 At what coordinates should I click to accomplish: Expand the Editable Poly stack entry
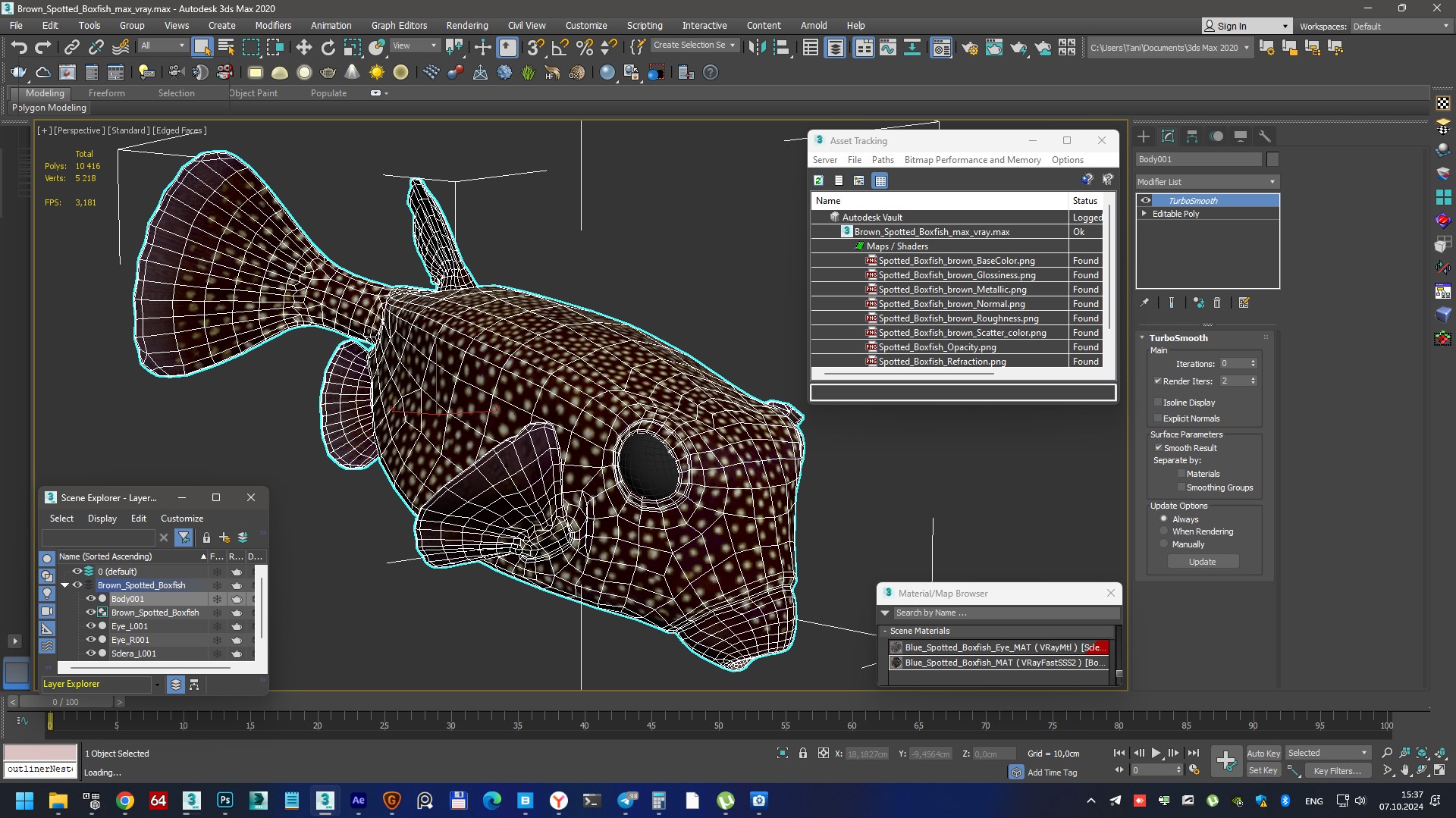1144,214
